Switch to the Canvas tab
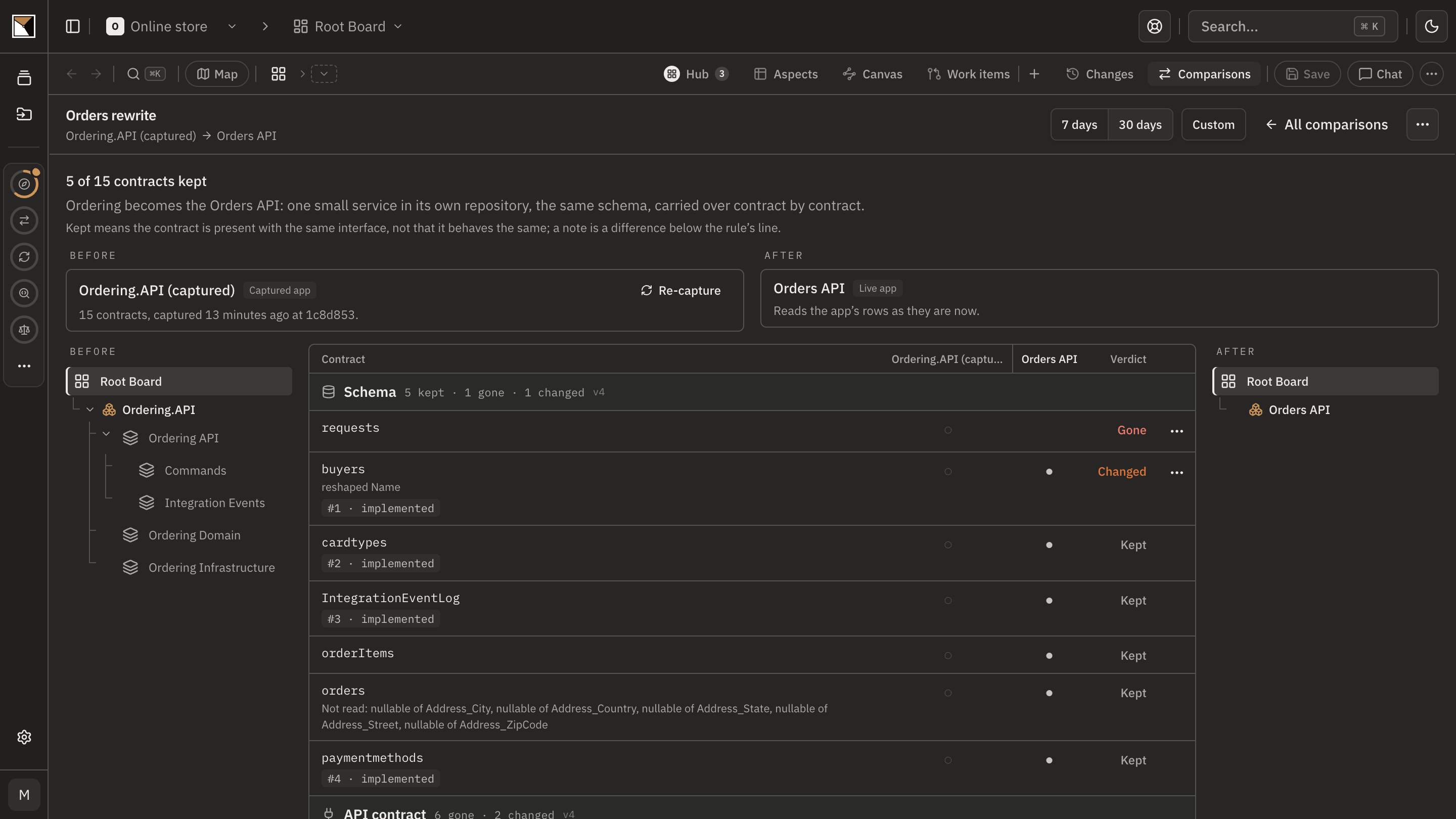 pyautogui.click(x=872, y=74)
